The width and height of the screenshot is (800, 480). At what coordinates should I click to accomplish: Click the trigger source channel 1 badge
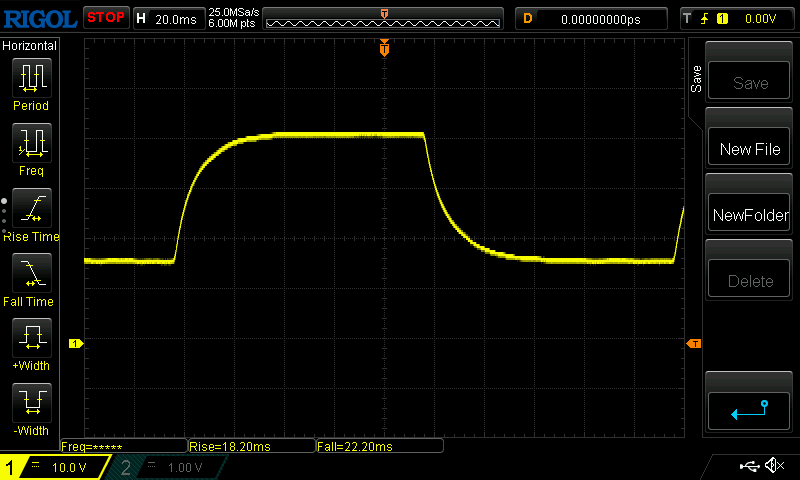coord(722,19)
